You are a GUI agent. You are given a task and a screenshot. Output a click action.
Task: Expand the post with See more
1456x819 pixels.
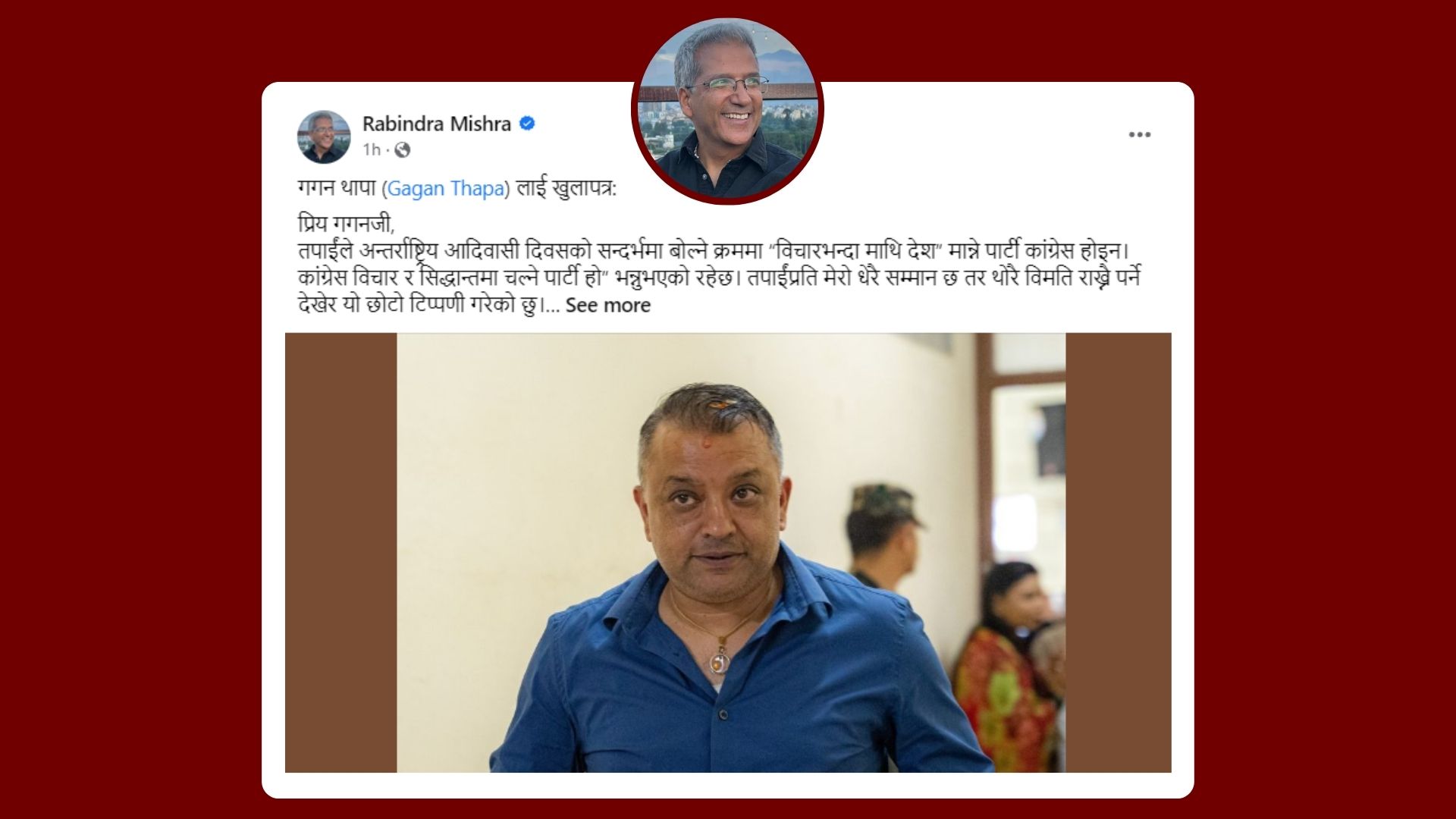pos(608,305)
